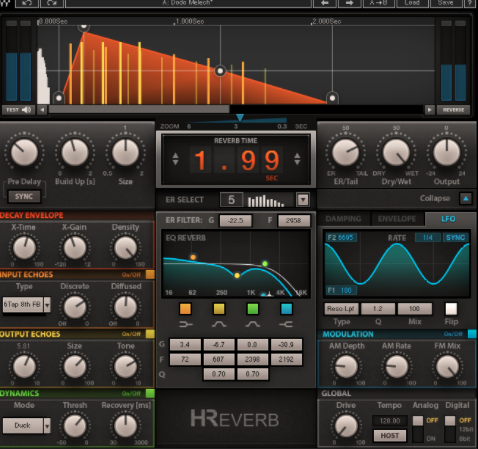Collapse the panel with blue triangle button
Screen dimensions: 478x449
coord(466,198)
